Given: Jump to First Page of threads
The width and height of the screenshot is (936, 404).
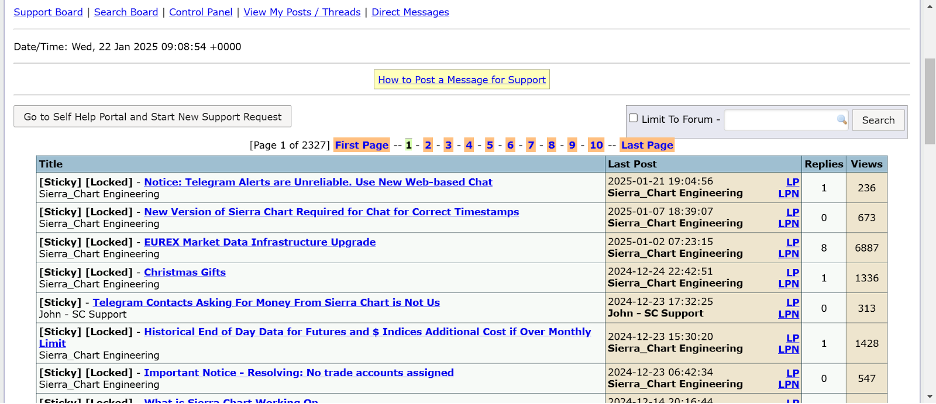Looking at the screenshot, I should tap(362, 145).
